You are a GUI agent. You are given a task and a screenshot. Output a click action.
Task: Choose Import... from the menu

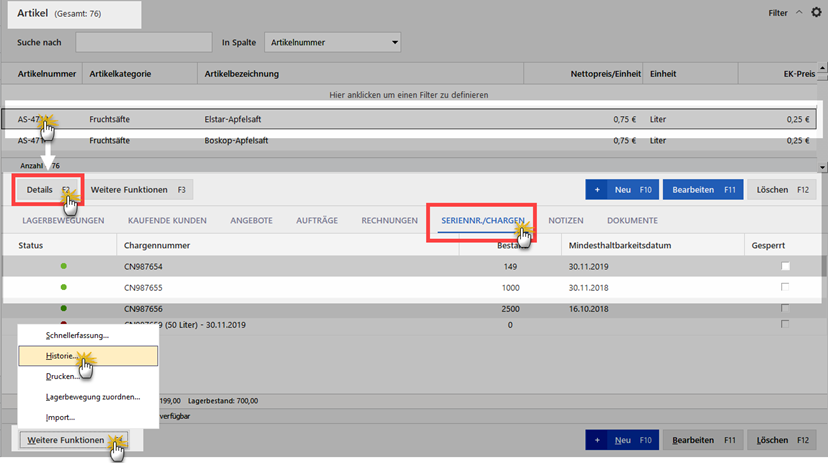(x=88, y=418)
